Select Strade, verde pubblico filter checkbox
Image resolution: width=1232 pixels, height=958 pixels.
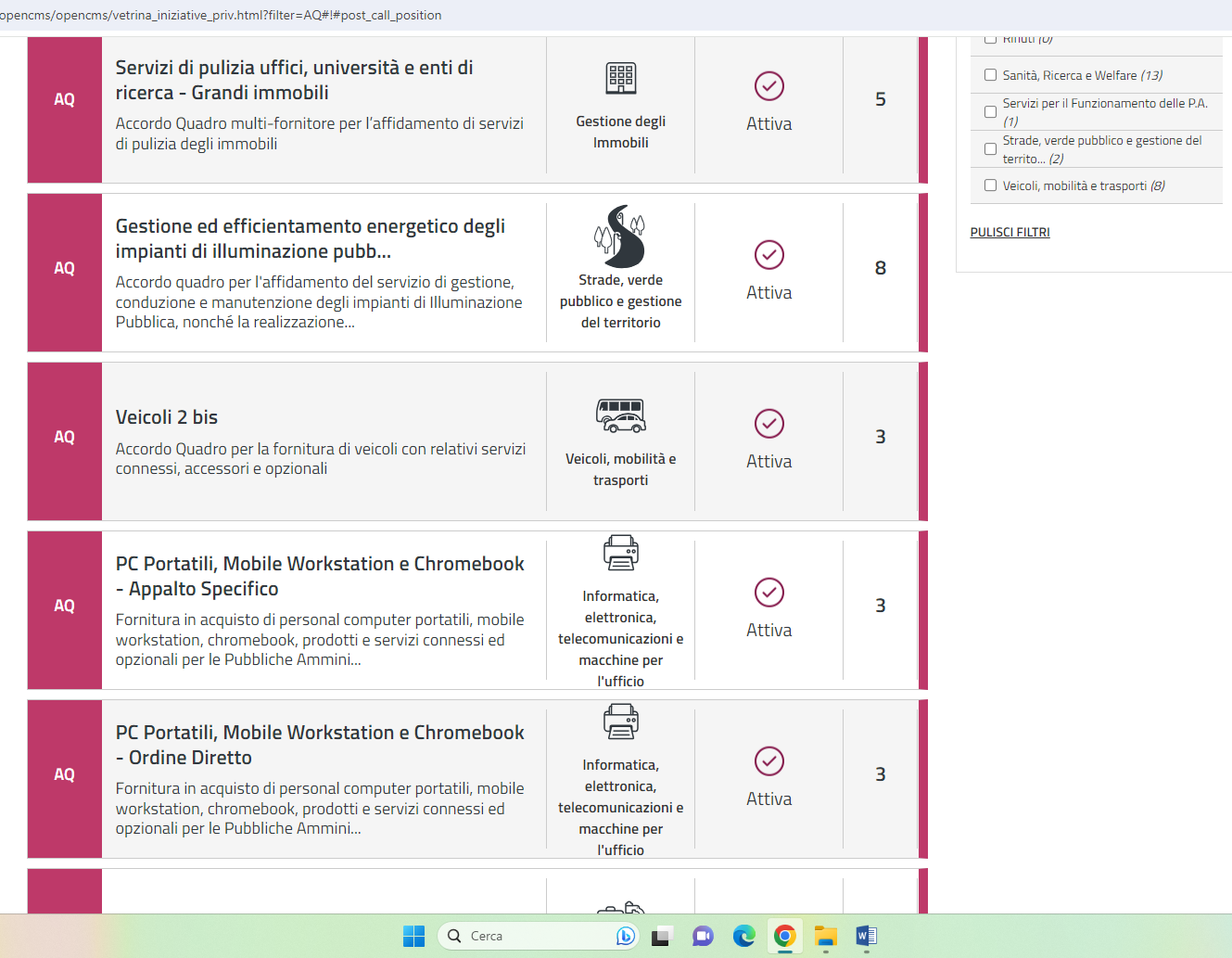(x=990, y=149)
